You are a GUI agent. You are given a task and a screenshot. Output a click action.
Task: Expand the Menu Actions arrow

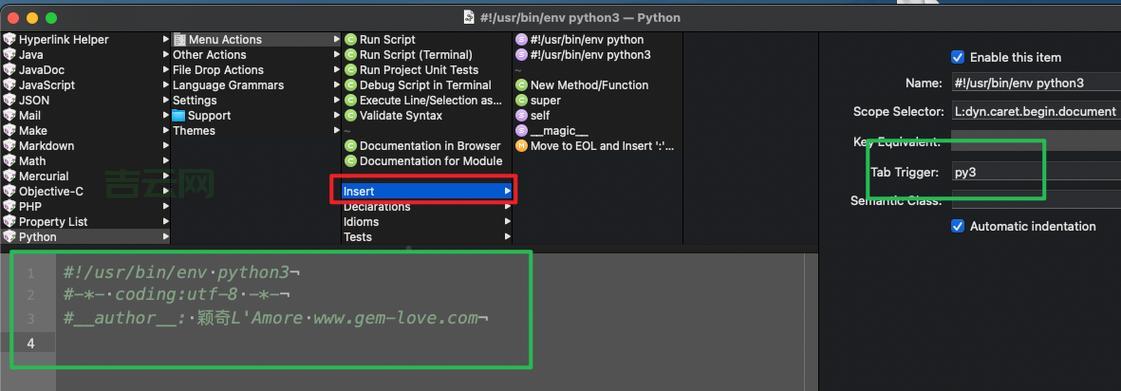(337, 39)
